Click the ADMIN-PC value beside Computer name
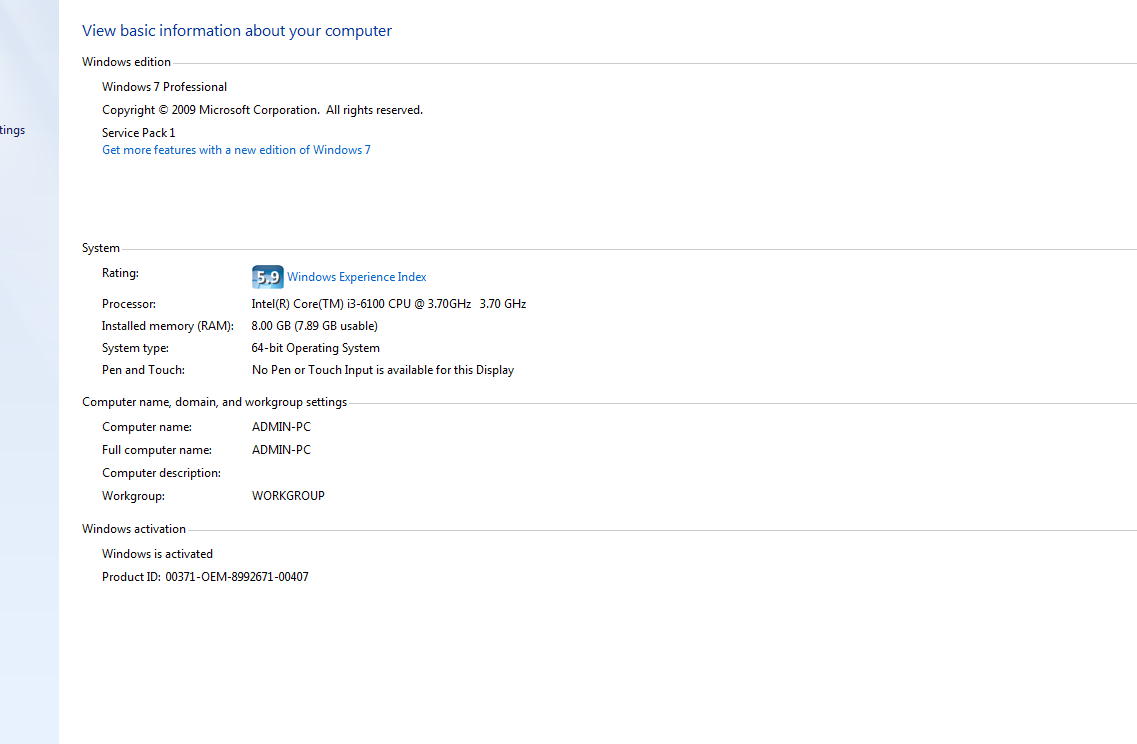Screen dimensions: 1137x744 [281, 427]
